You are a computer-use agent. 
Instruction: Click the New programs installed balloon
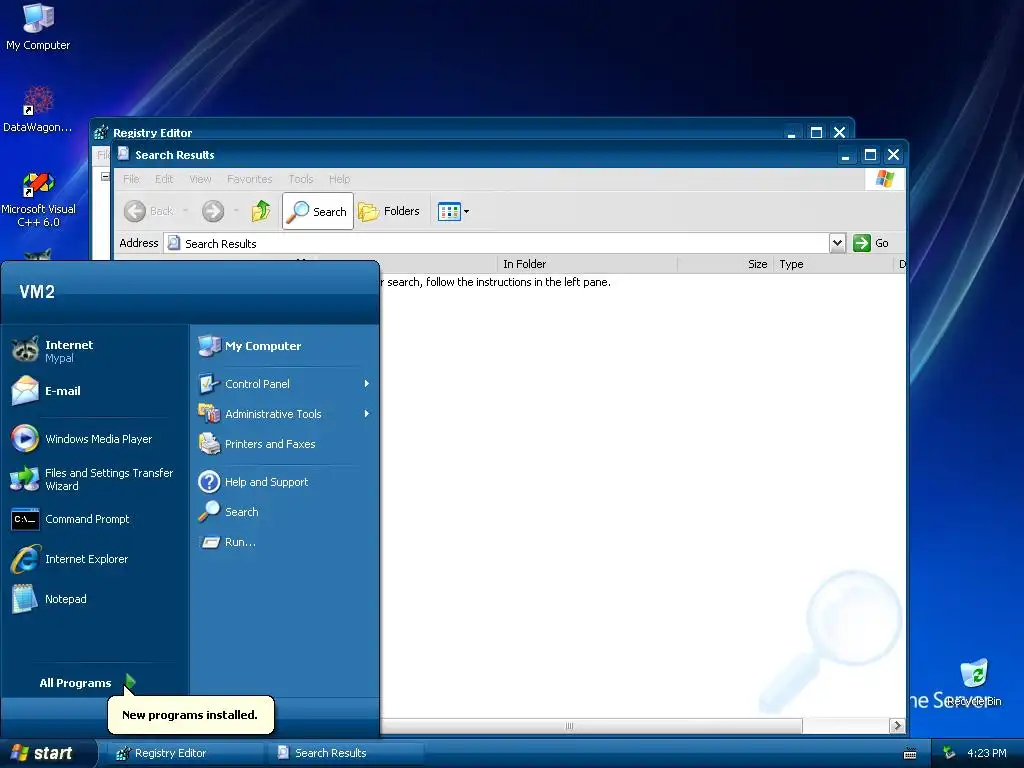click(x=190, y=714)
